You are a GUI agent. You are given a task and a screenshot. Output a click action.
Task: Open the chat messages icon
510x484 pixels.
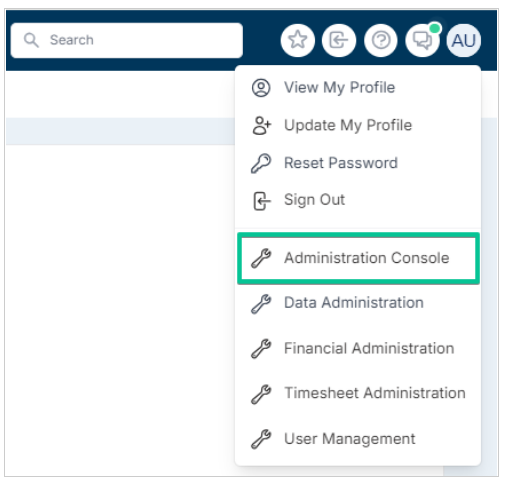point(422,40)
